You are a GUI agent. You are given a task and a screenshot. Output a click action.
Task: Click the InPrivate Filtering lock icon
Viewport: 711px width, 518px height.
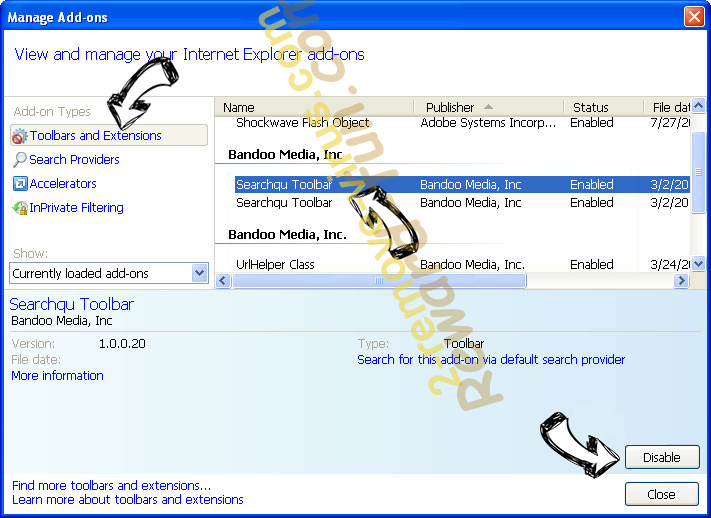(20, 208)
